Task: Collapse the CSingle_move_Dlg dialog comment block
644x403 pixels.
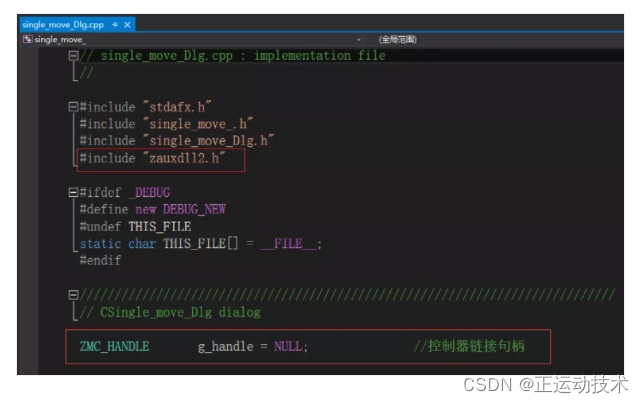Action: click(x=73, y=295)
